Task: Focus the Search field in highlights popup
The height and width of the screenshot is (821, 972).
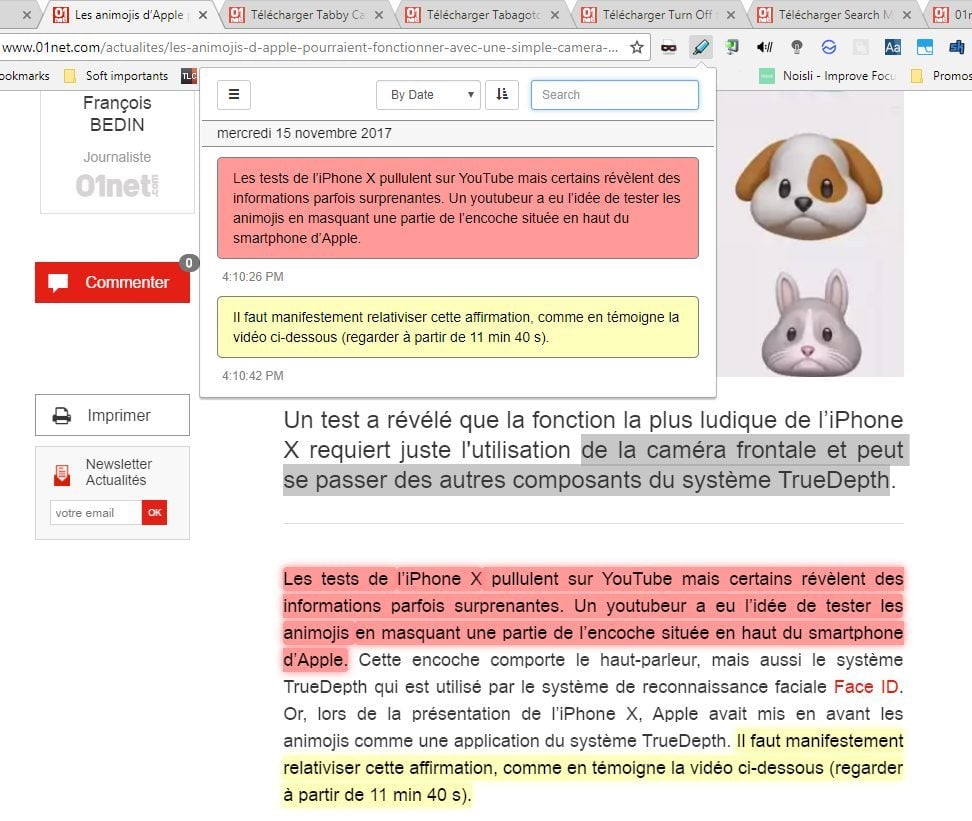Action: pyautogui.click(x=614, y=94)
